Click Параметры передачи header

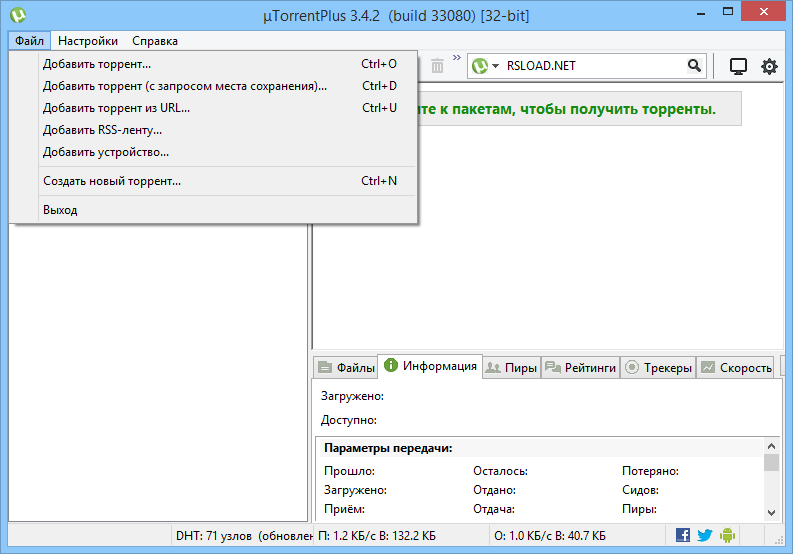388,448
